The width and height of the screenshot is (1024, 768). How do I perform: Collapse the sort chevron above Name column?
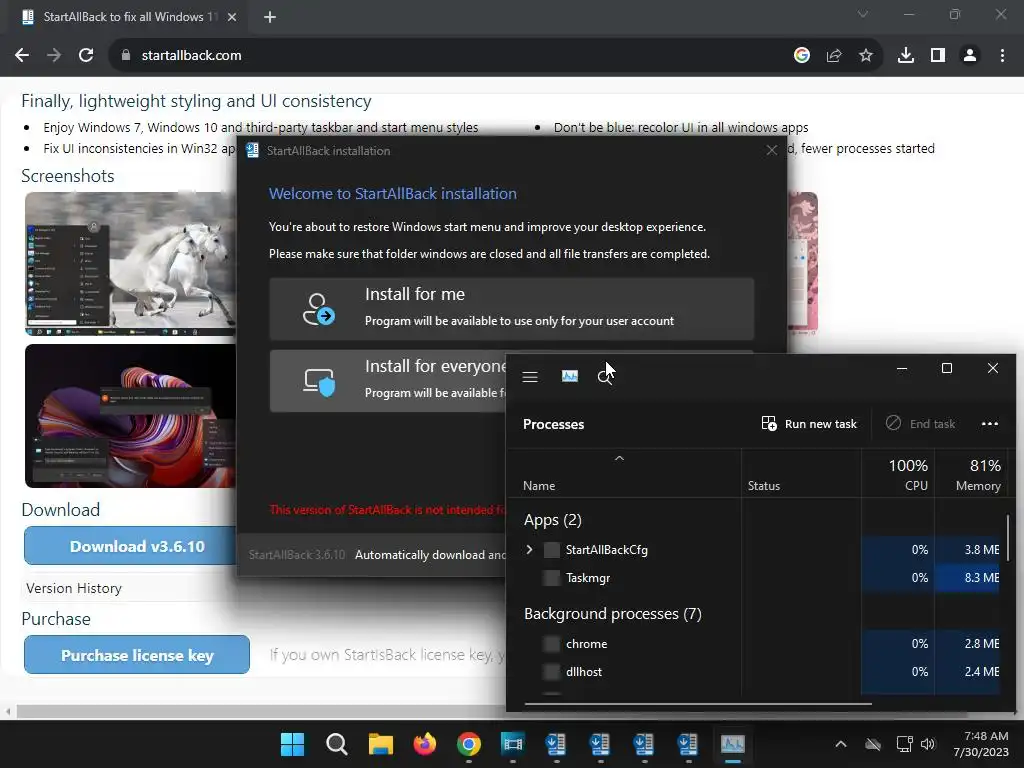tap(619, 458)
